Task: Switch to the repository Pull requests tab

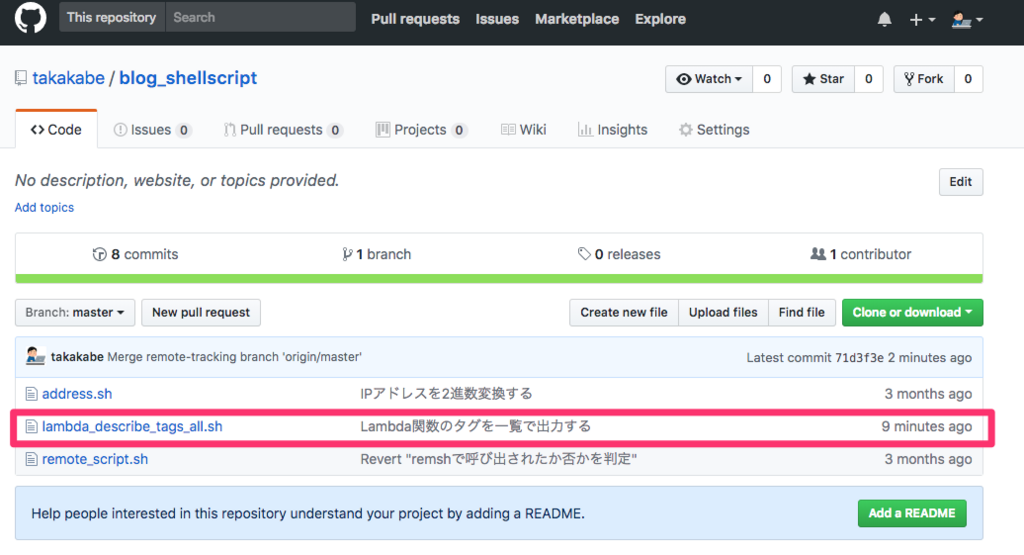Action: [x=283, y=130]
